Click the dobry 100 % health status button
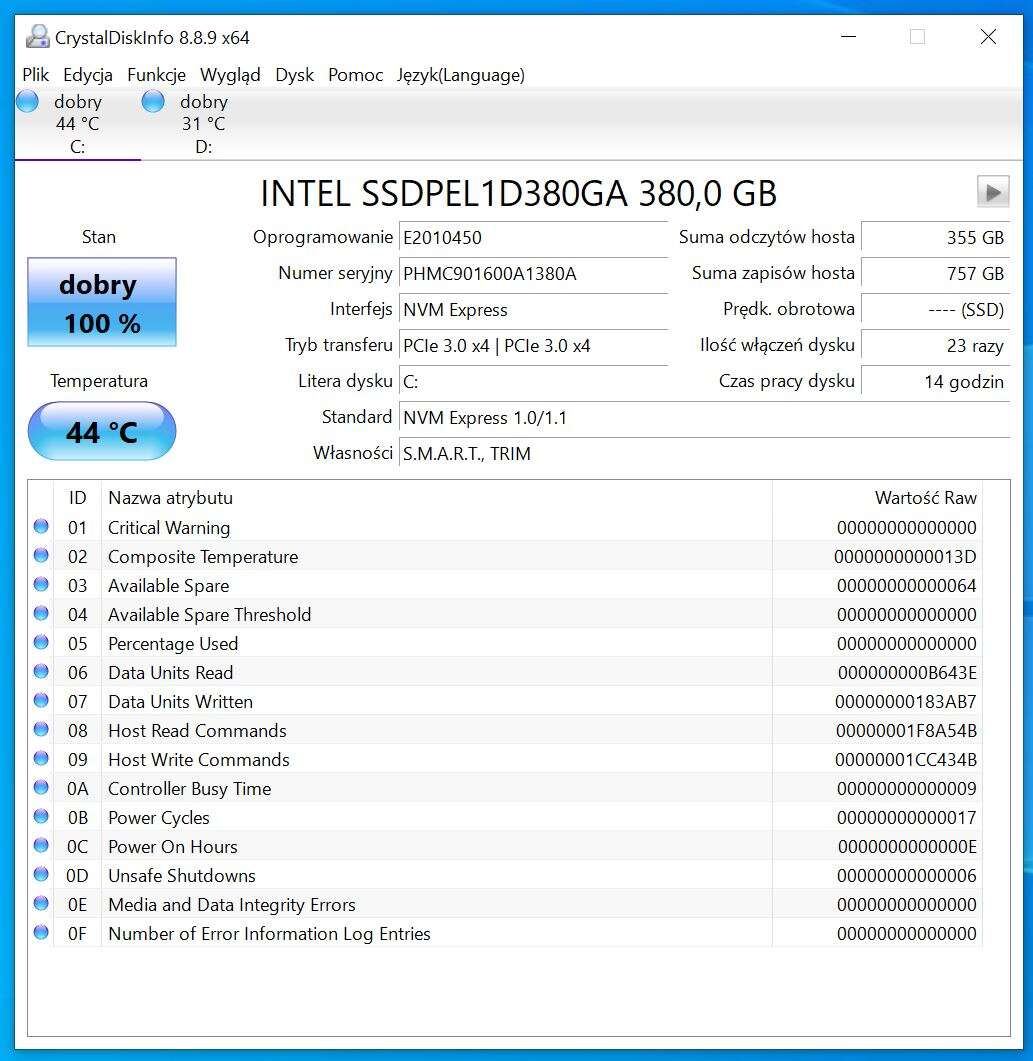This screenshot has height=1061, width=1033. [101, 303]
